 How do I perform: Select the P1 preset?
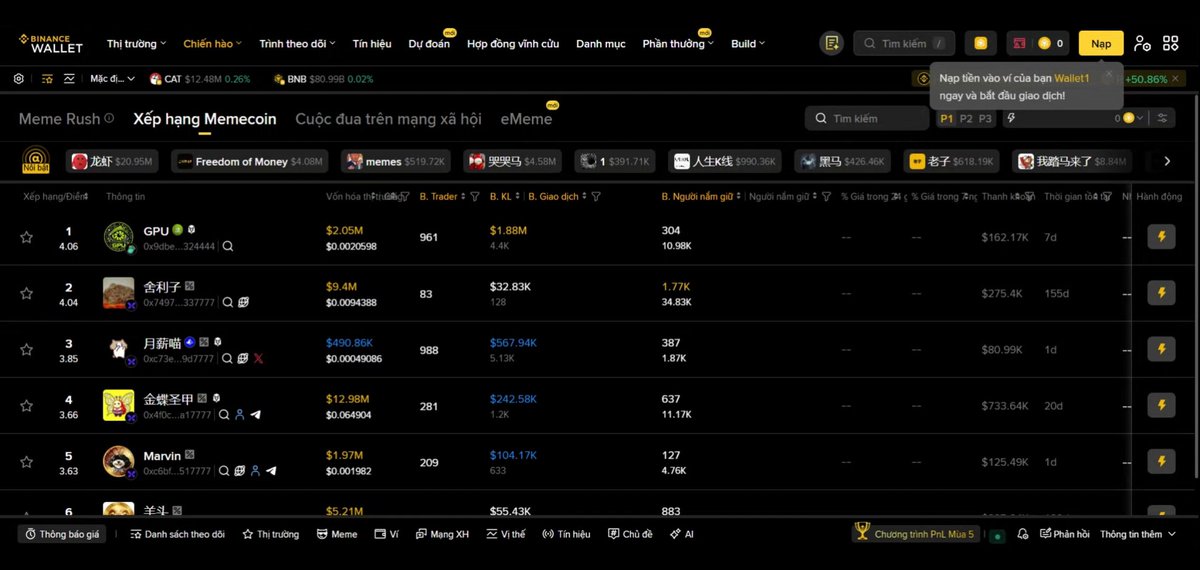[947, 118]
